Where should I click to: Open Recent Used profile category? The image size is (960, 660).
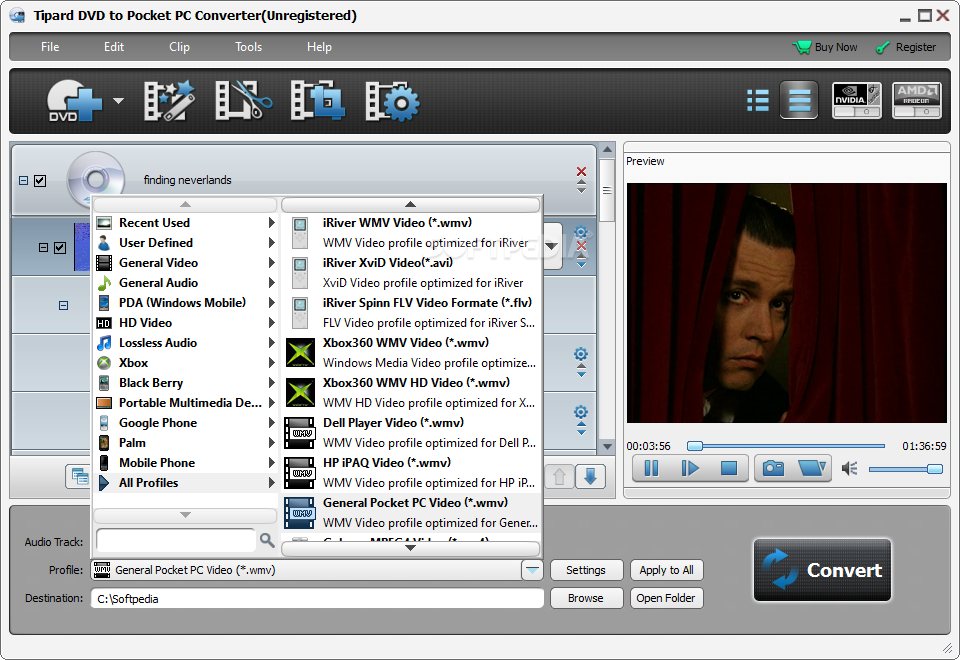186,223
